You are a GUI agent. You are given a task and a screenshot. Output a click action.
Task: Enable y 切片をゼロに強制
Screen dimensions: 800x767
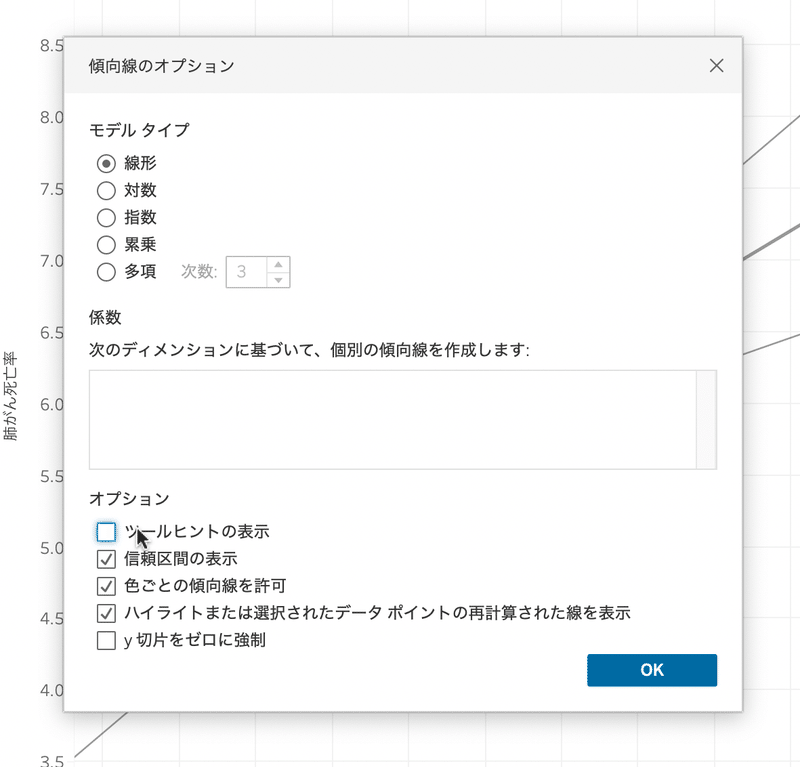[106, 640]
